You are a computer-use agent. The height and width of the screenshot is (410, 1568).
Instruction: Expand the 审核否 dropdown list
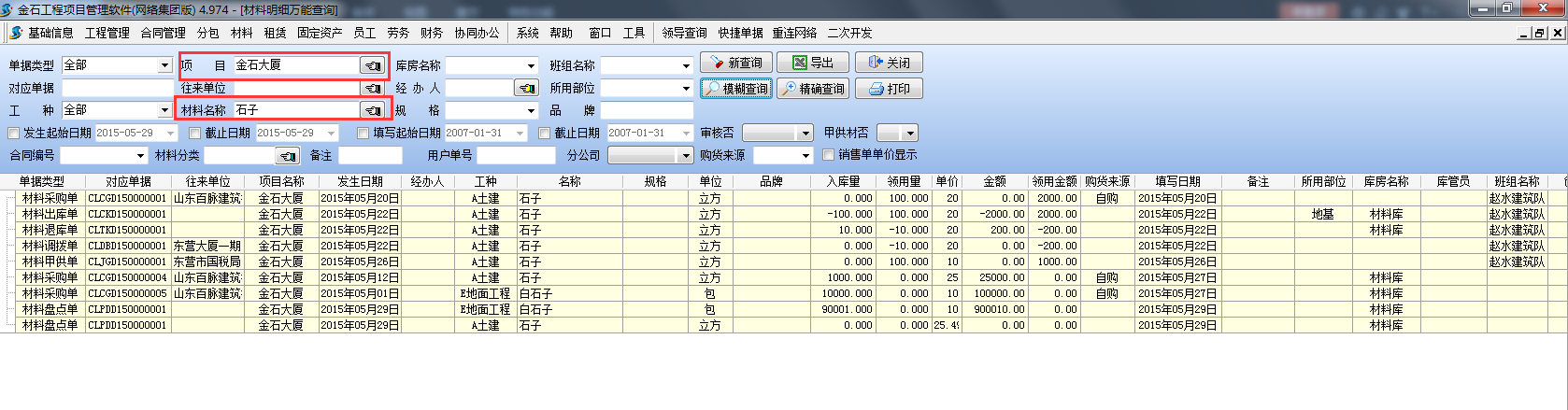click(805, 134)
